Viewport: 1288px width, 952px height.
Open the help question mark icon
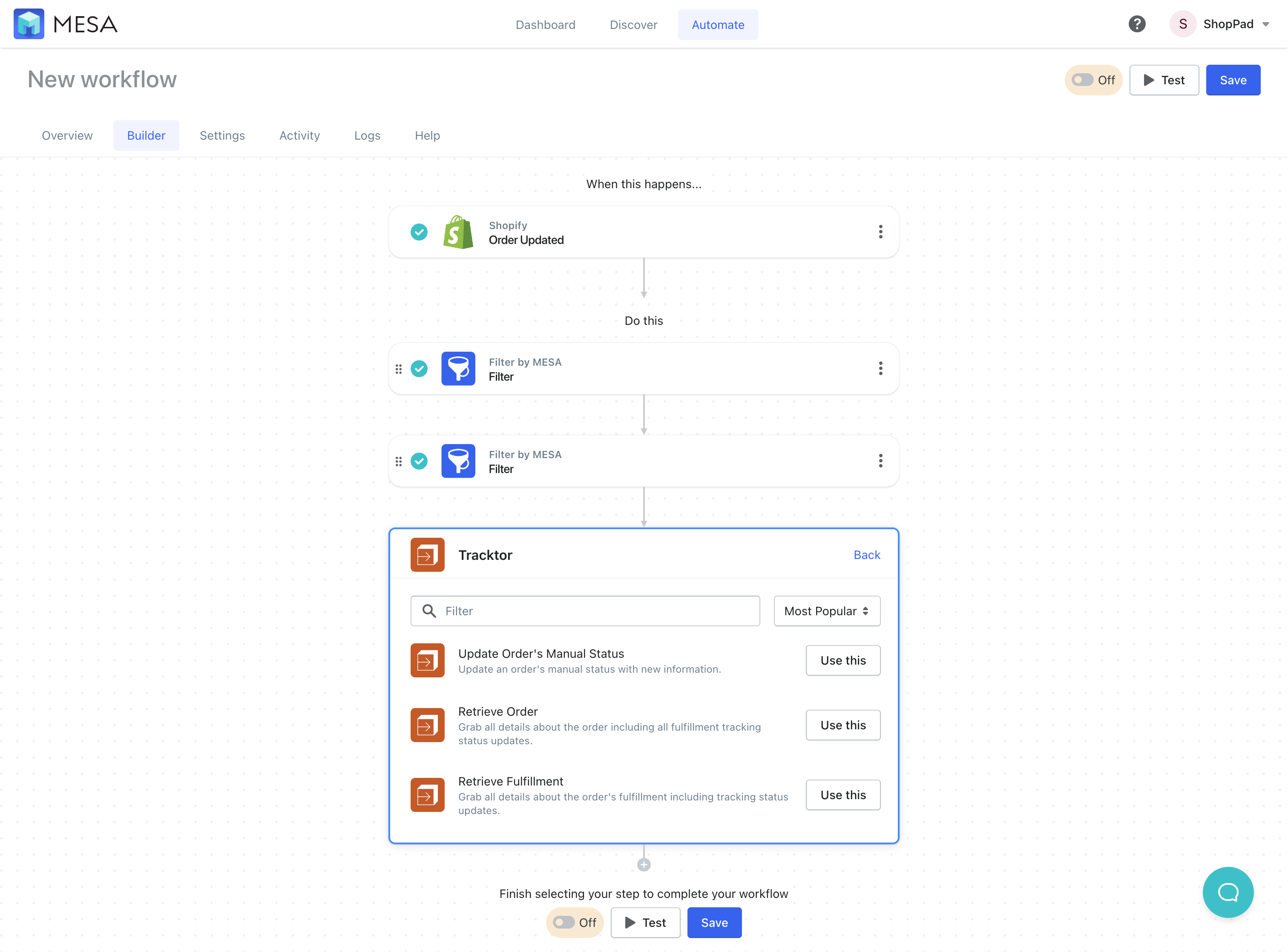[1137, 24]
